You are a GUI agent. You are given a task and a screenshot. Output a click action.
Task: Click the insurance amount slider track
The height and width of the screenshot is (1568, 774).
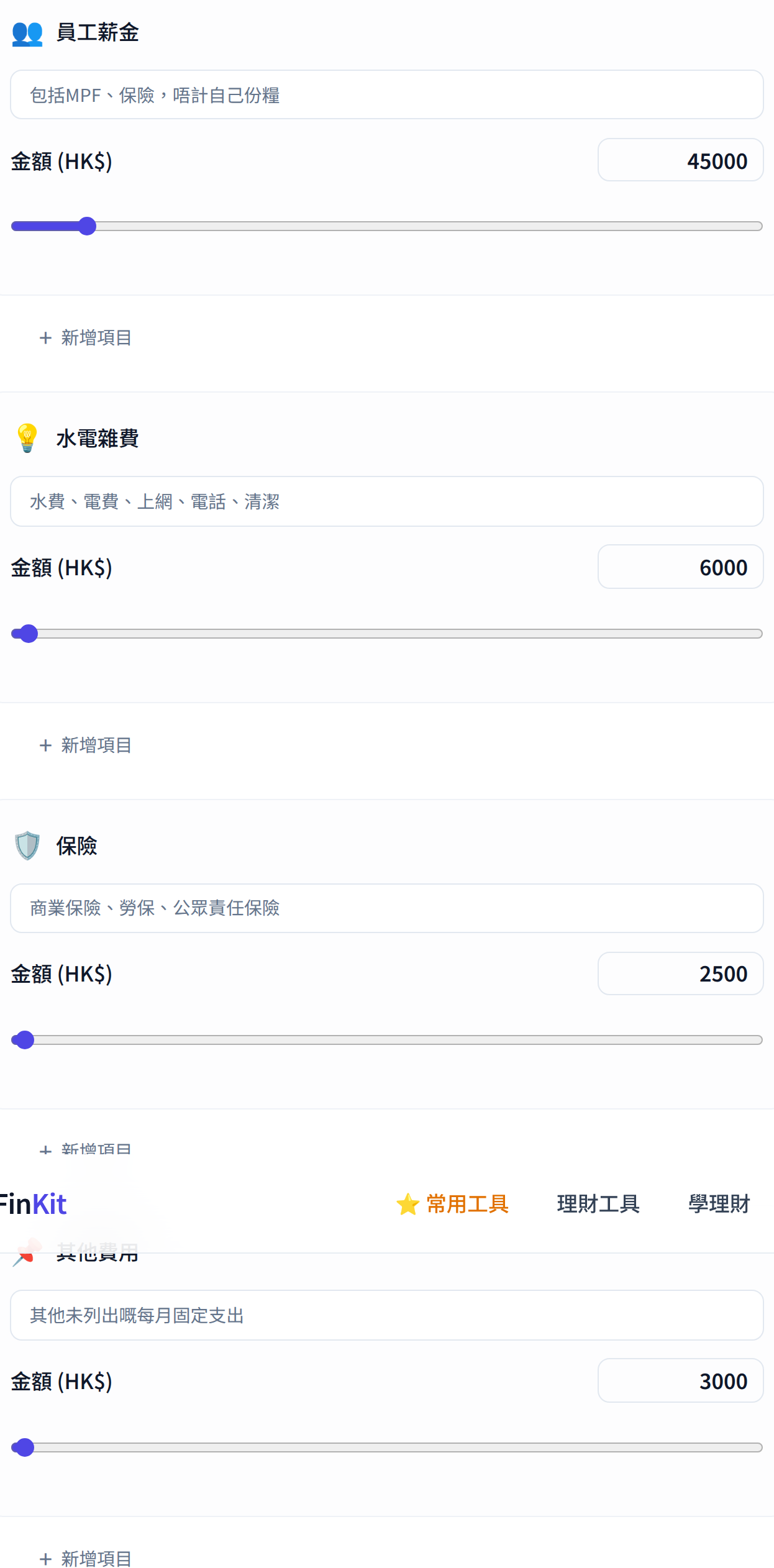(387, 1040)
